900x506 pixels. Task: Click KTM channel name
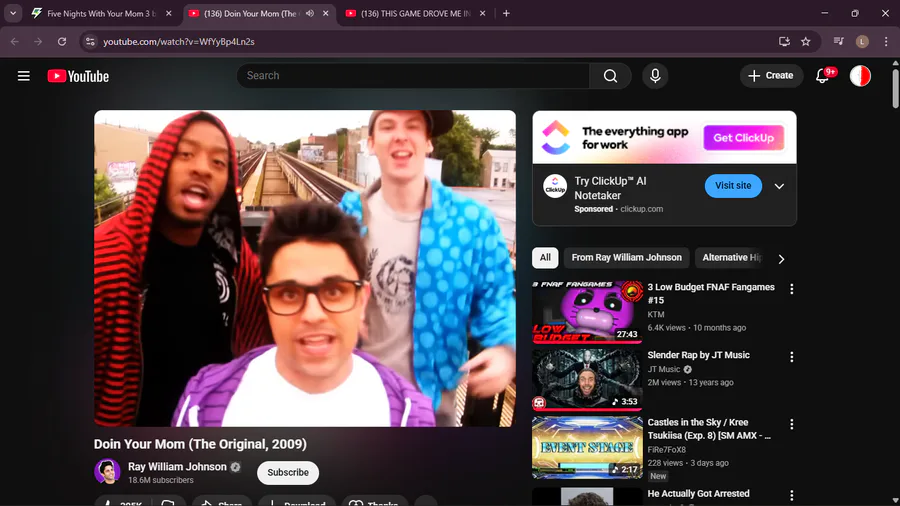click(656, 314)
